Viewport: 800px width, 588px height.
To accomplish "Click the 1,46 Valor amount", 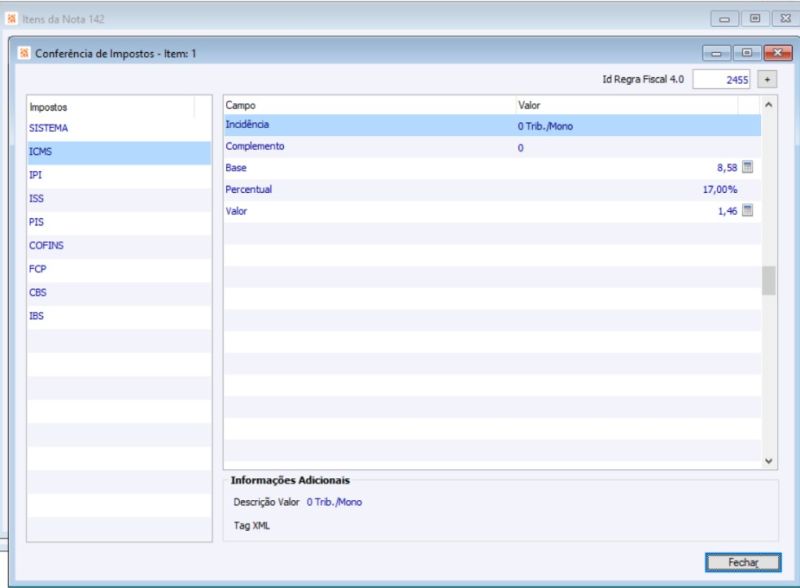I will [728, 211].
